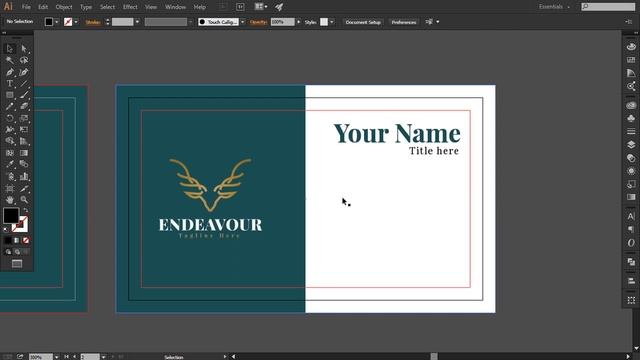
Task: Open the graphic Style dropdown
Action: pyautogui.click(x=331, y=22)
